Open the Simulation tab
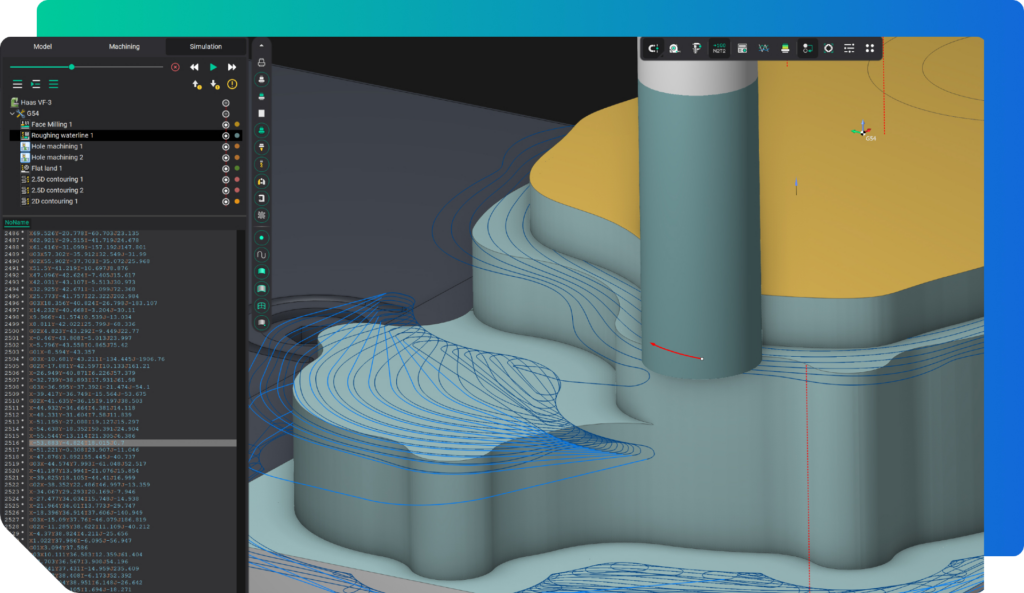The width and height of the screenshot is (1024, 593). (x=206, y=46)
